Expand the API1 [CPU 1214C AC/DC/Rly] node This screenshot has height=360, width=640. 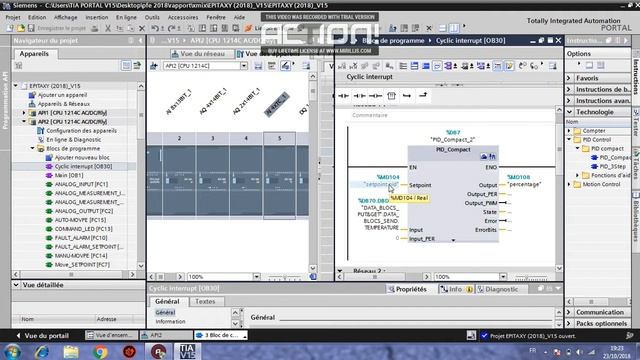pyautogui.click(x=24, y=113)
